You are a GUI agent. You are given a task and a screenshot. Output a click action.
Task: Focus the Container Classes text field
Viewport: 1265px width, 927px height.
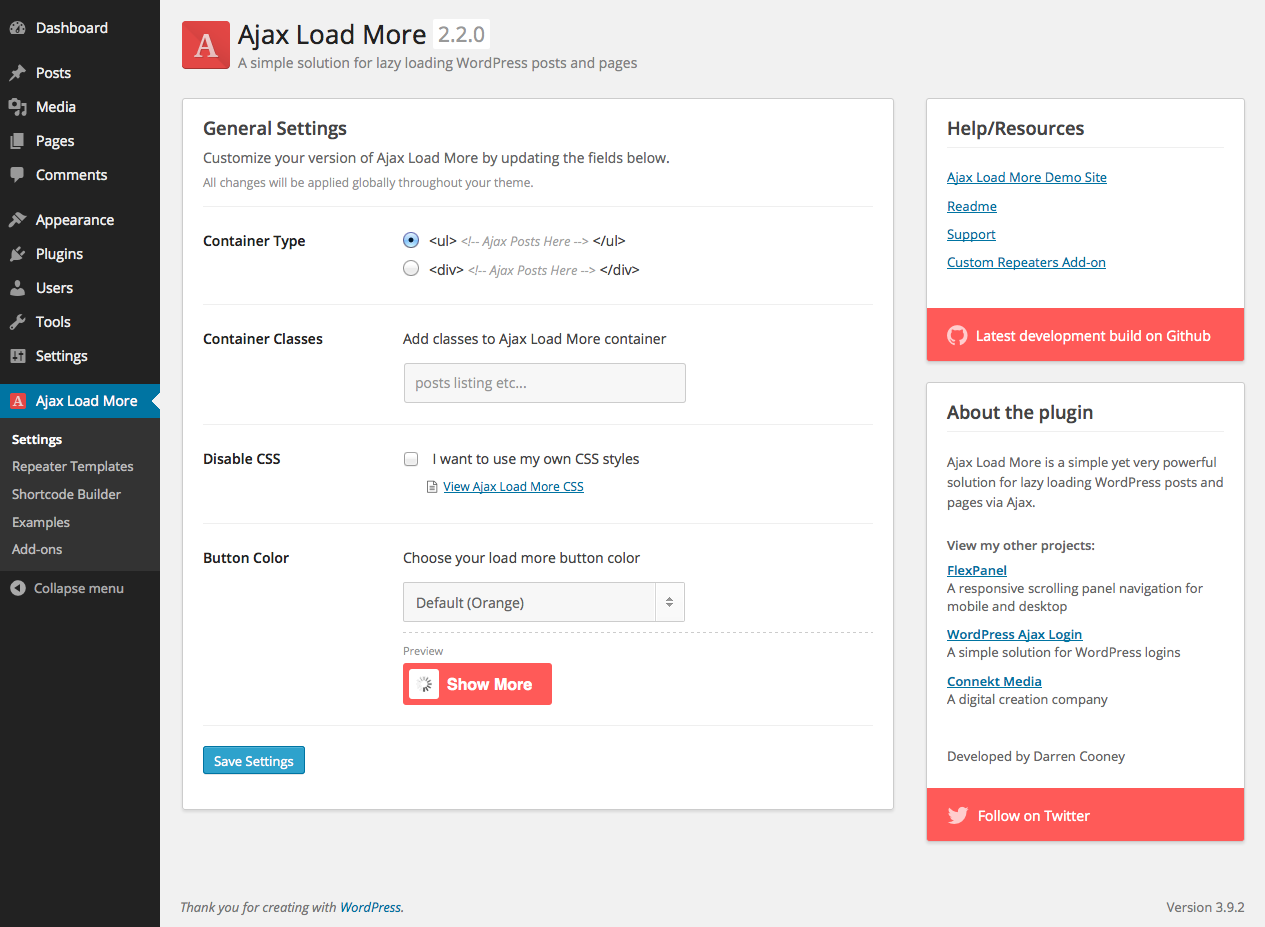pos(544,383)
